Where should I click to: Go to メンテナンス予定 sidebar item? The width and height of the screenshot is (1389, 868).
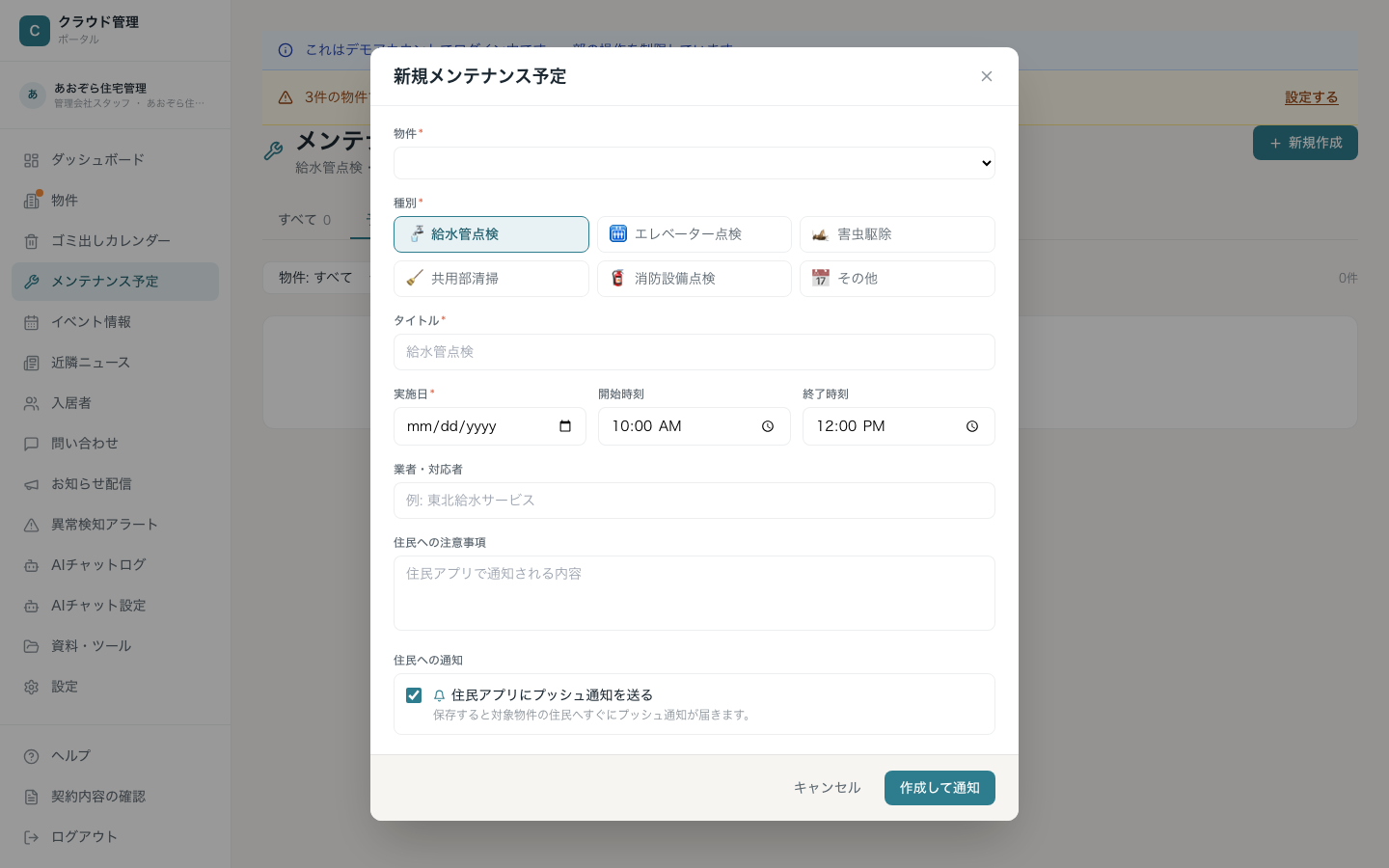point(115,282)
